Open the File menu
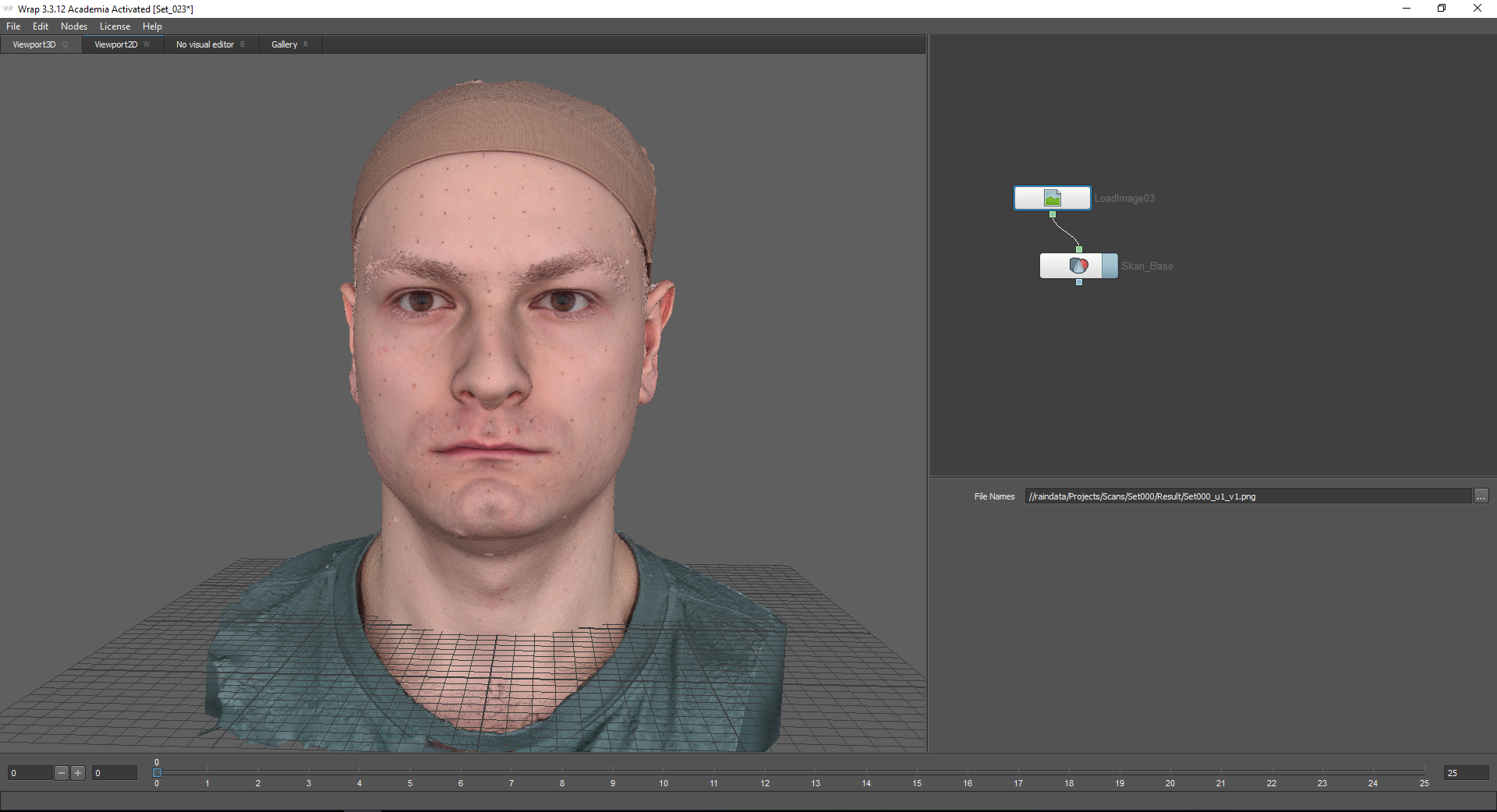This screenshot has height=812, width=1497. pyautogui.click(x=13, y=26)
